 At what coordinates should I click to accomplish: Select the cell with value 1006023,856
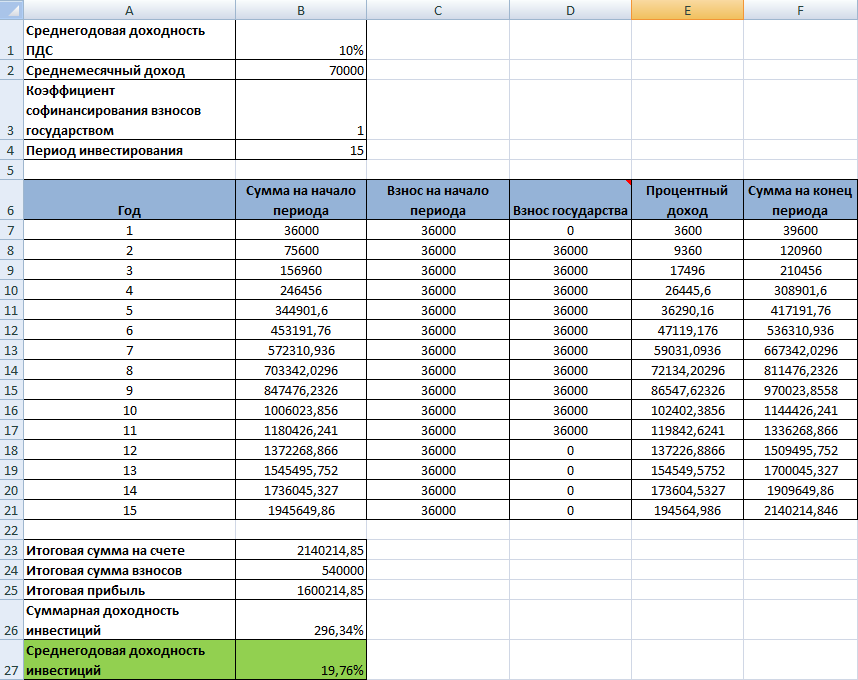point(301,410)
